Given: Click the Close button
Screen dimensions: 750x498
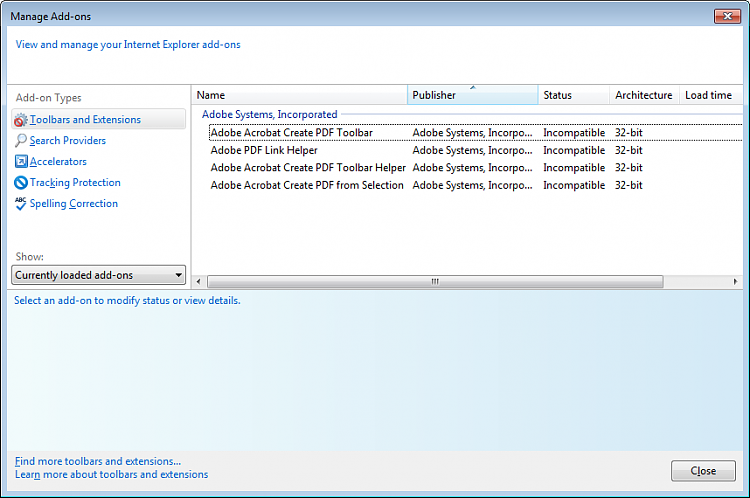Looking at the screenshot, I should tap(703, 471).
